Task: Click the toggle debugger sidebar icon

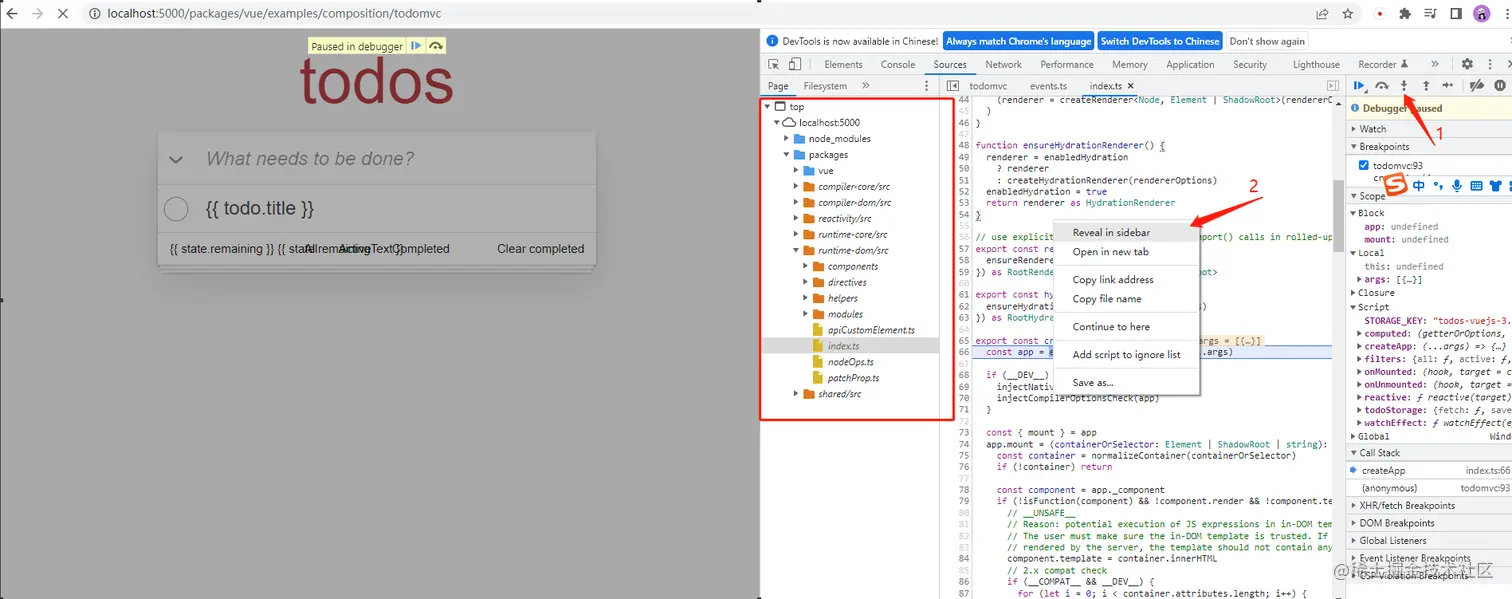Action: click(1332, 86)
